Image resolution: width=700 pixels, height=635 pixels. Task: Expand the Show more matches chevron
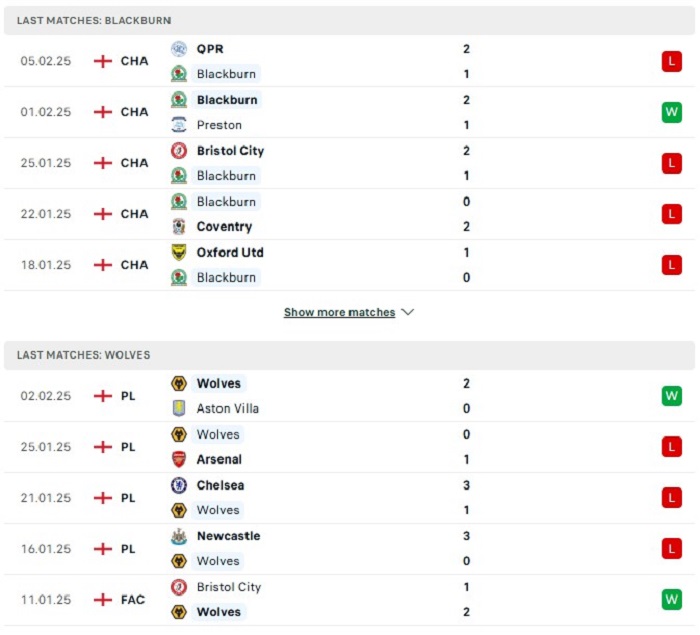pyautogui.click(x=408, y=312)
